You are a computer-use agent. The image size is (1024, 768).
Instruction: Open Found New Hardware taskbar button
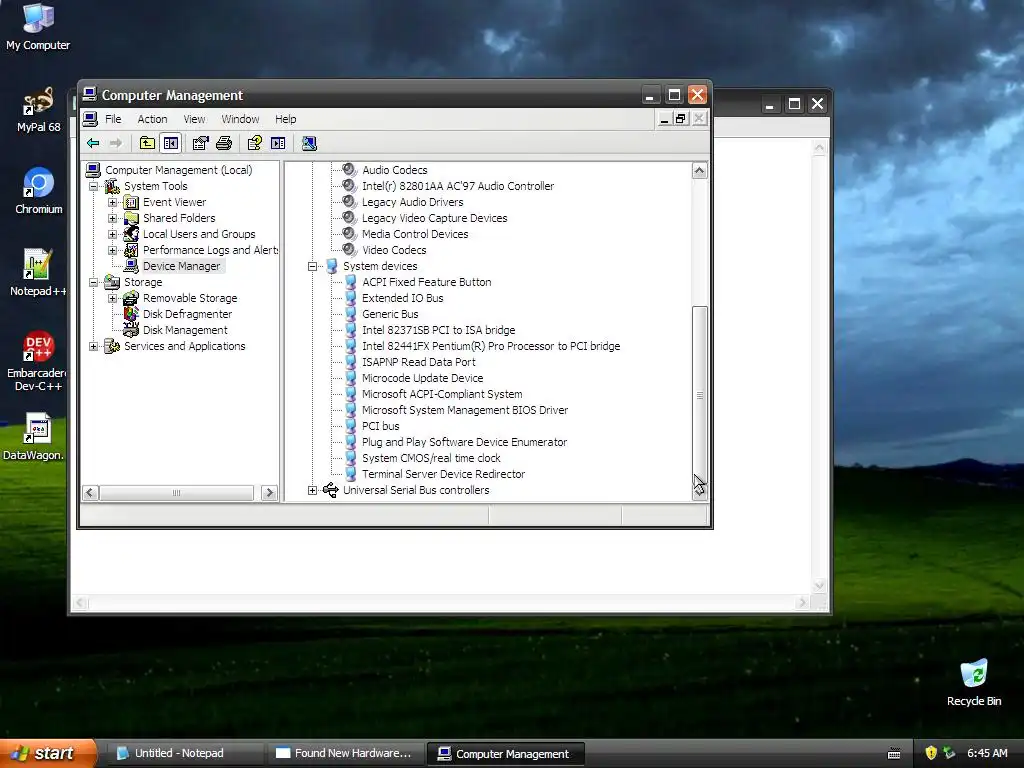[345, 753]
